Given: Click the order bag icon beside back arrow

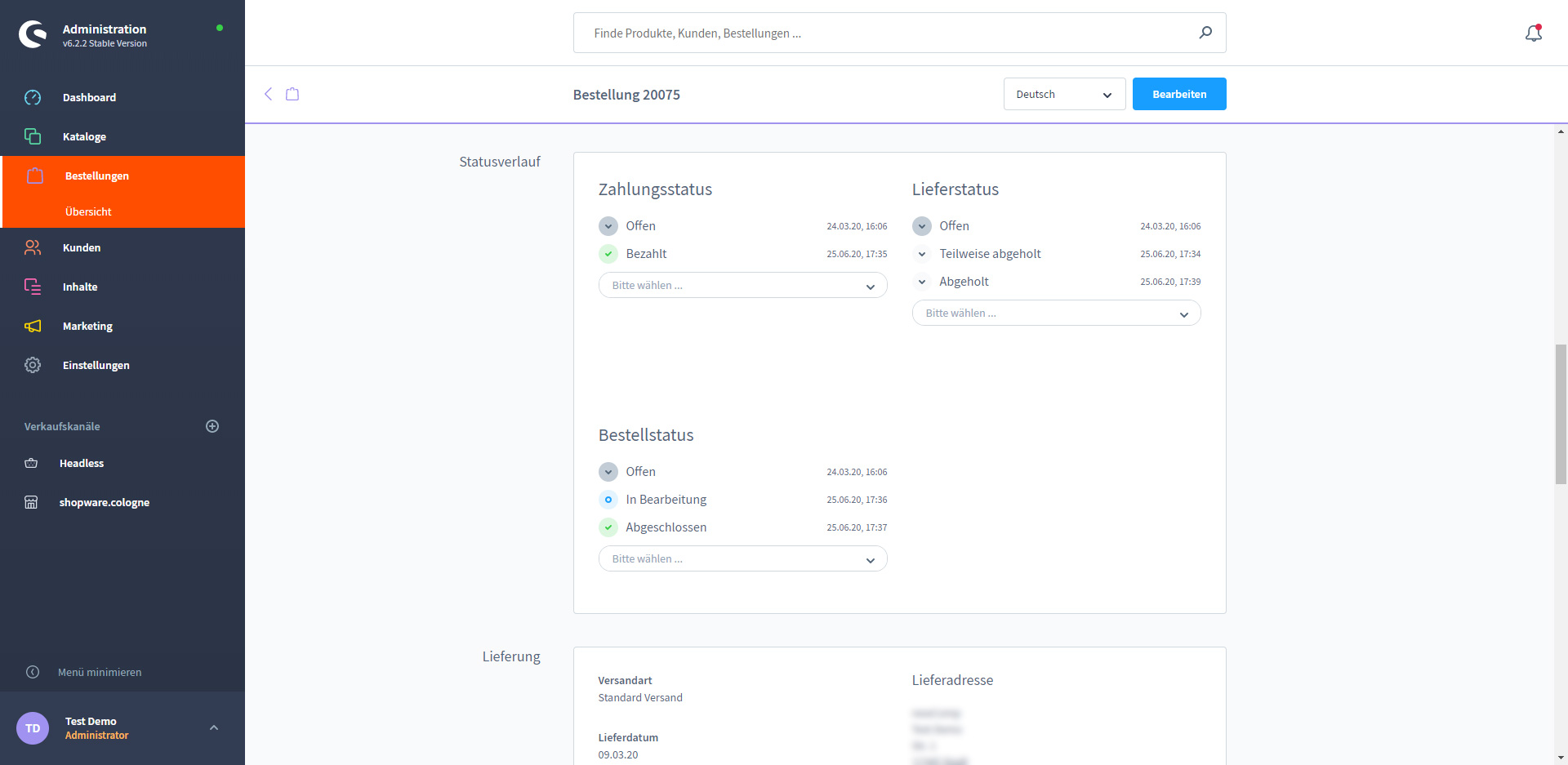Looking at the screenshot, I should pos(292,94).
